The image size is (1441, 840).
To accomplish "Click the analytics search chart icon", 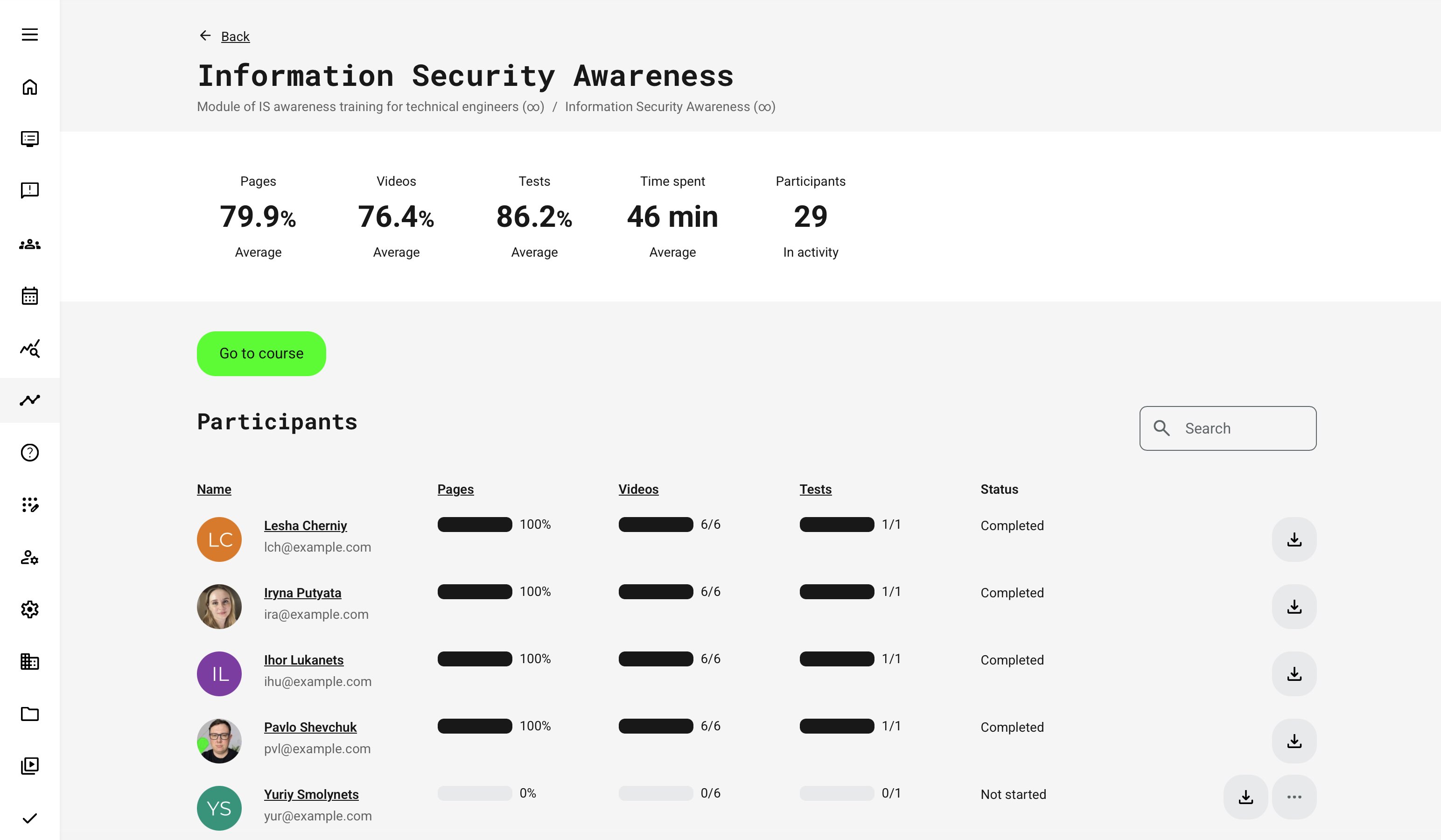I will pos(30,348).
